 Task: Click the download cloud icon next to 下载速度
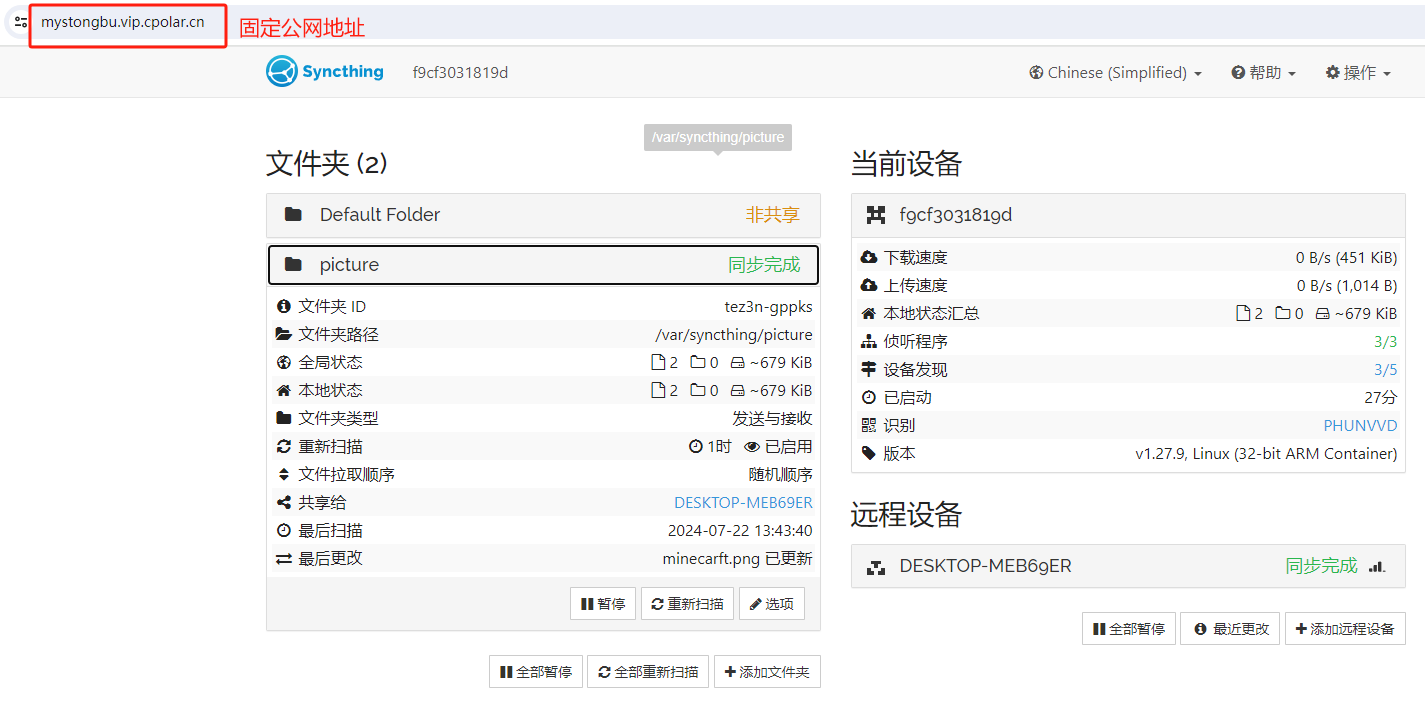pos(869,257)
